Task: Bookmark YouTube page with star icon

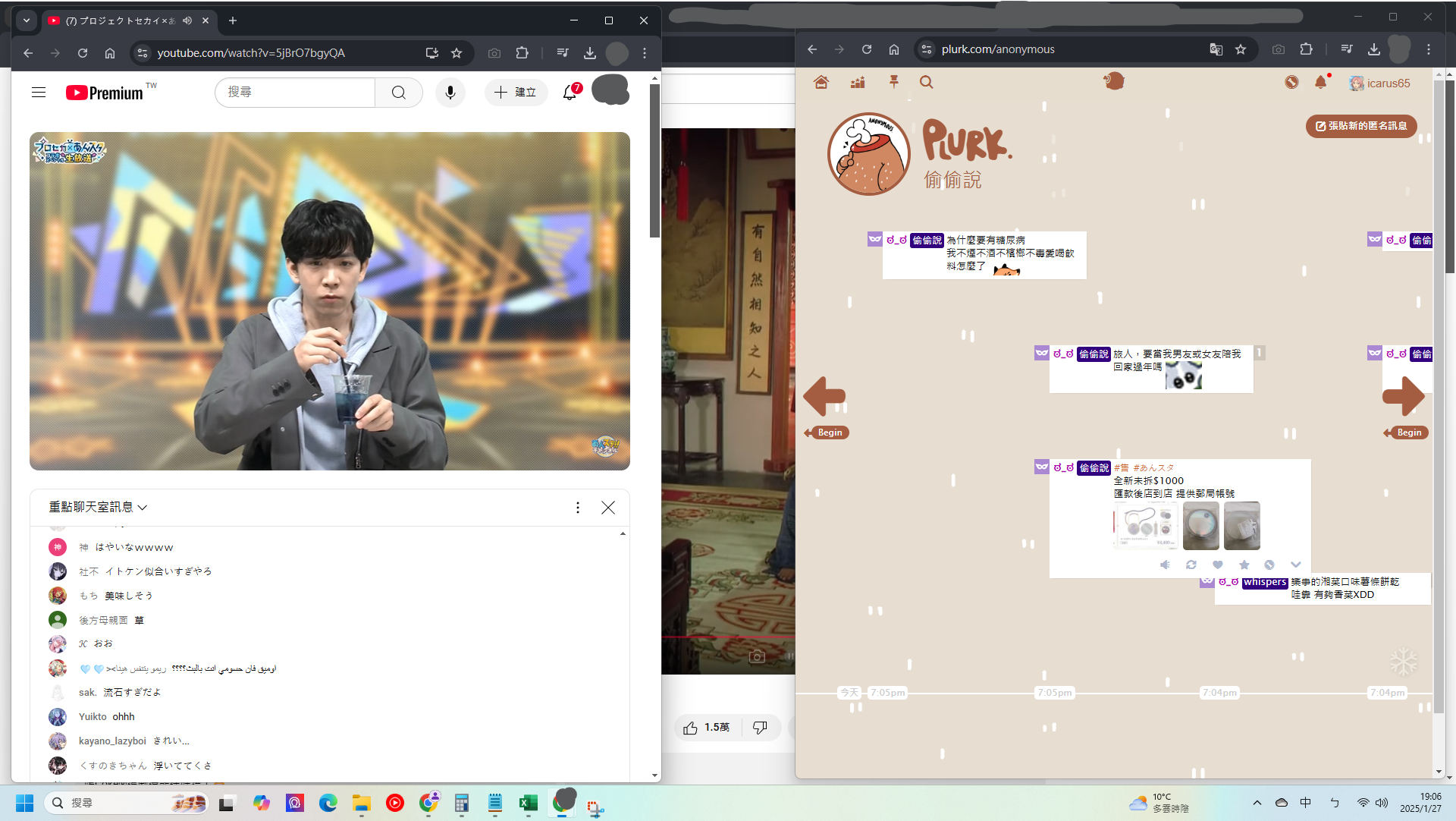Action: pyautogui.click(x=457, y=53)
